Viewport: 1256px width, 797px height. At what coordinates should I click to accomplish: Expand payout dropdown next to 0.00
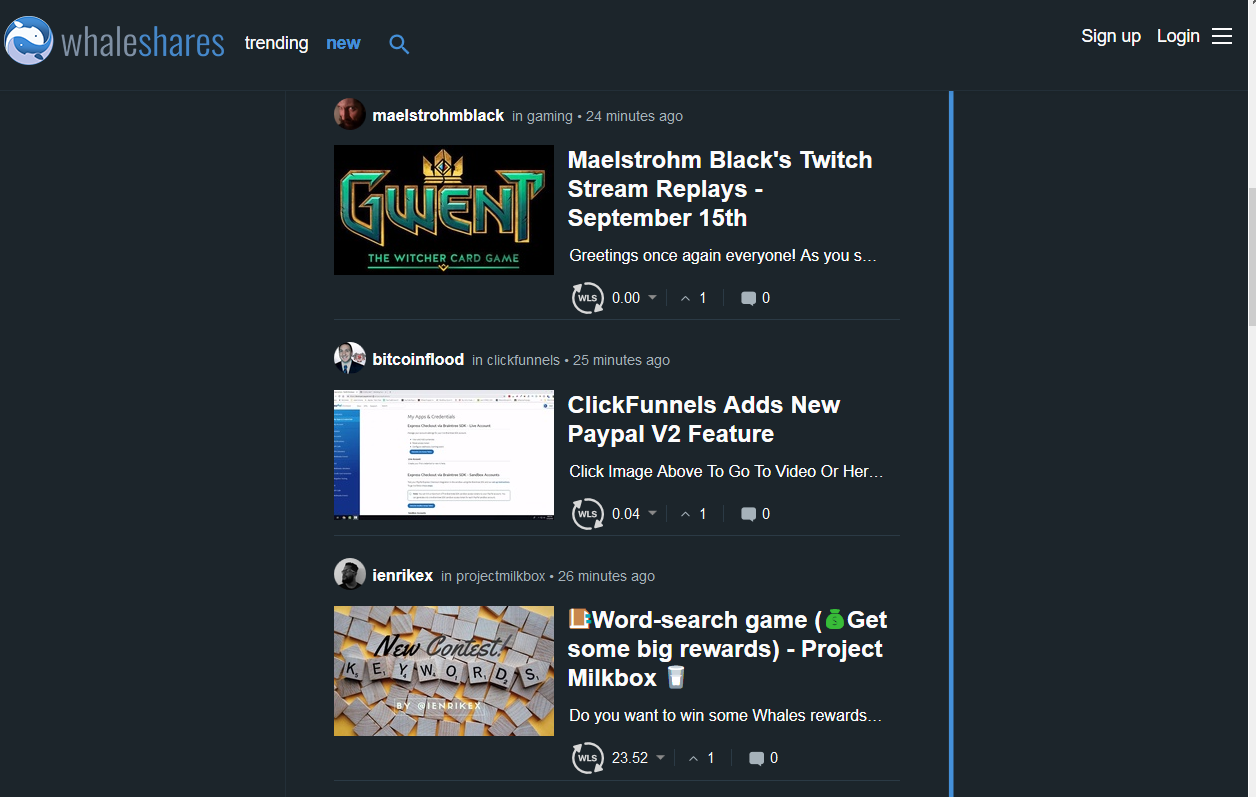pyautogui.click(x=653, y=298)
